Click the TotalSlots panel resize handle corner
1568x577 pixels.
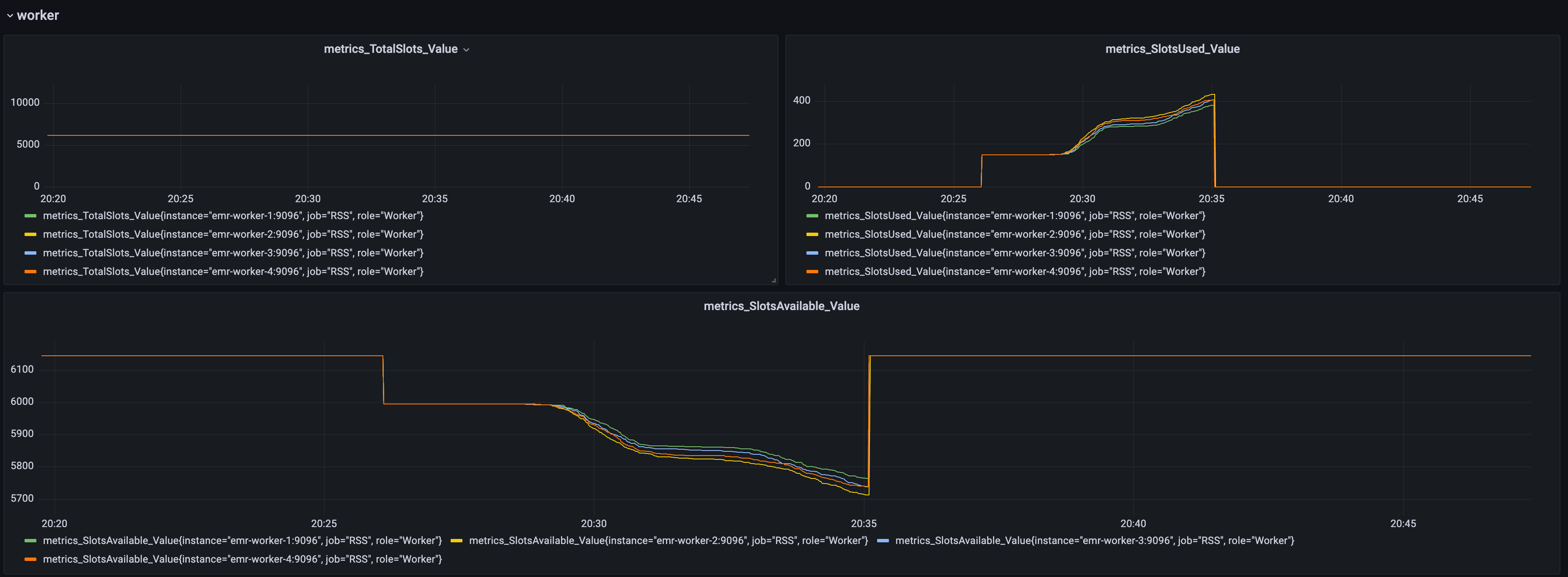774,280
